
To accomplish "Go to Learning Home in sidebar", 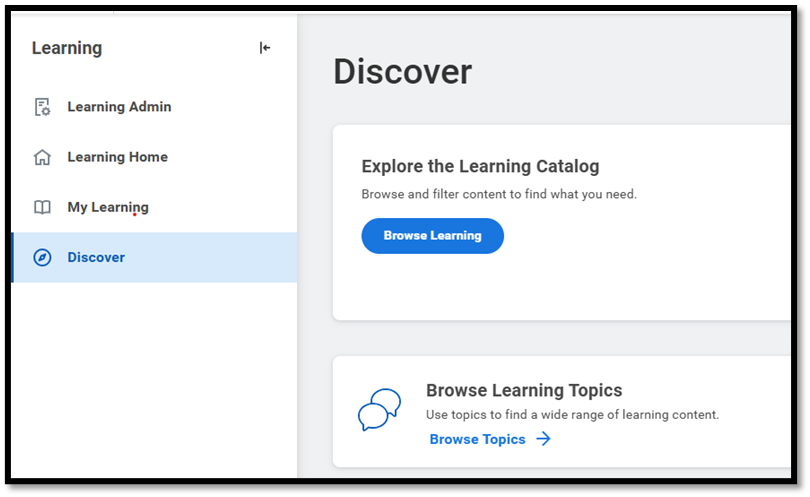I will pos(117,157).
